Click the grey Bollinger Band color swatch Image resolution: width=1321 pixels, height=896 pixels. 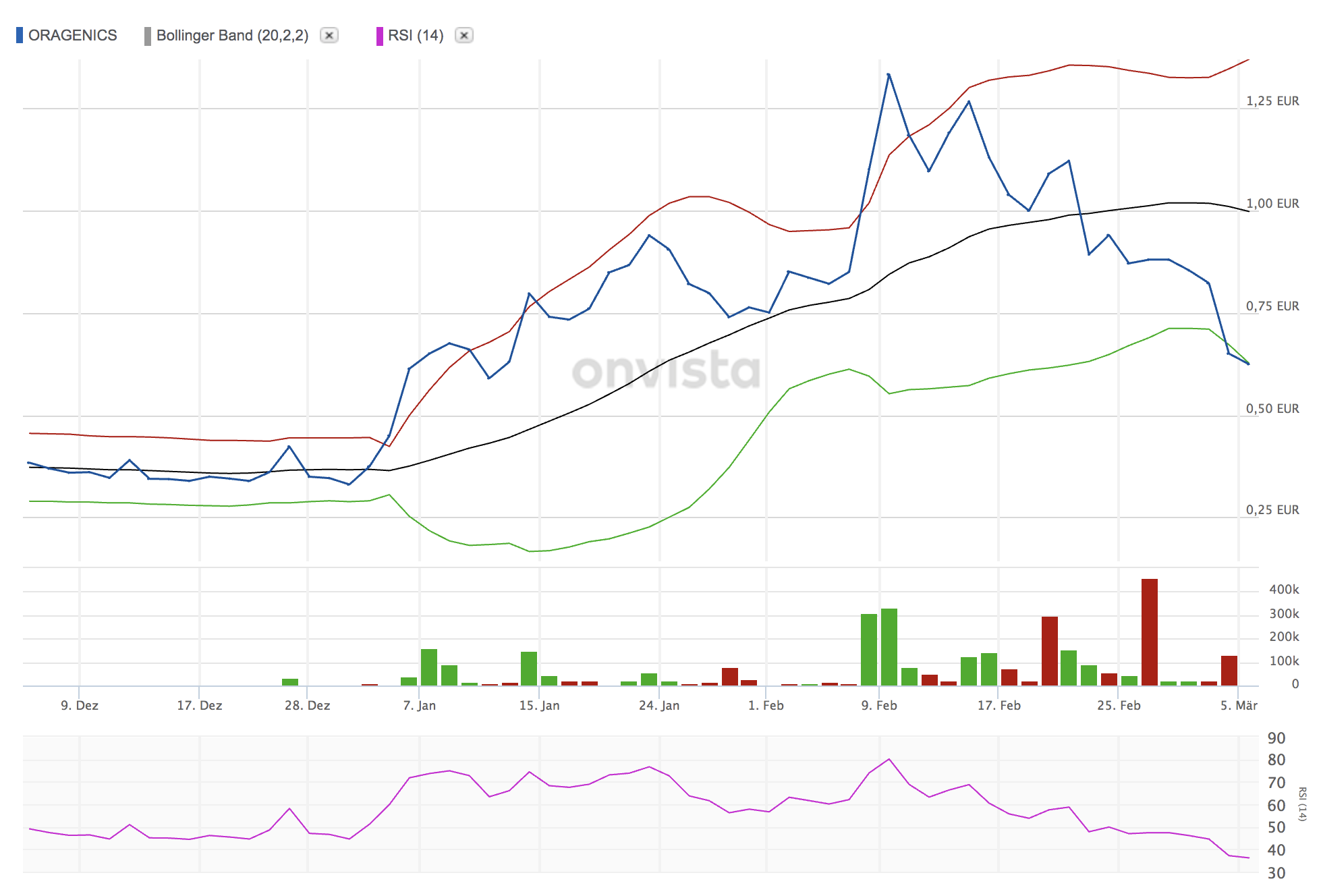[148, 36]
